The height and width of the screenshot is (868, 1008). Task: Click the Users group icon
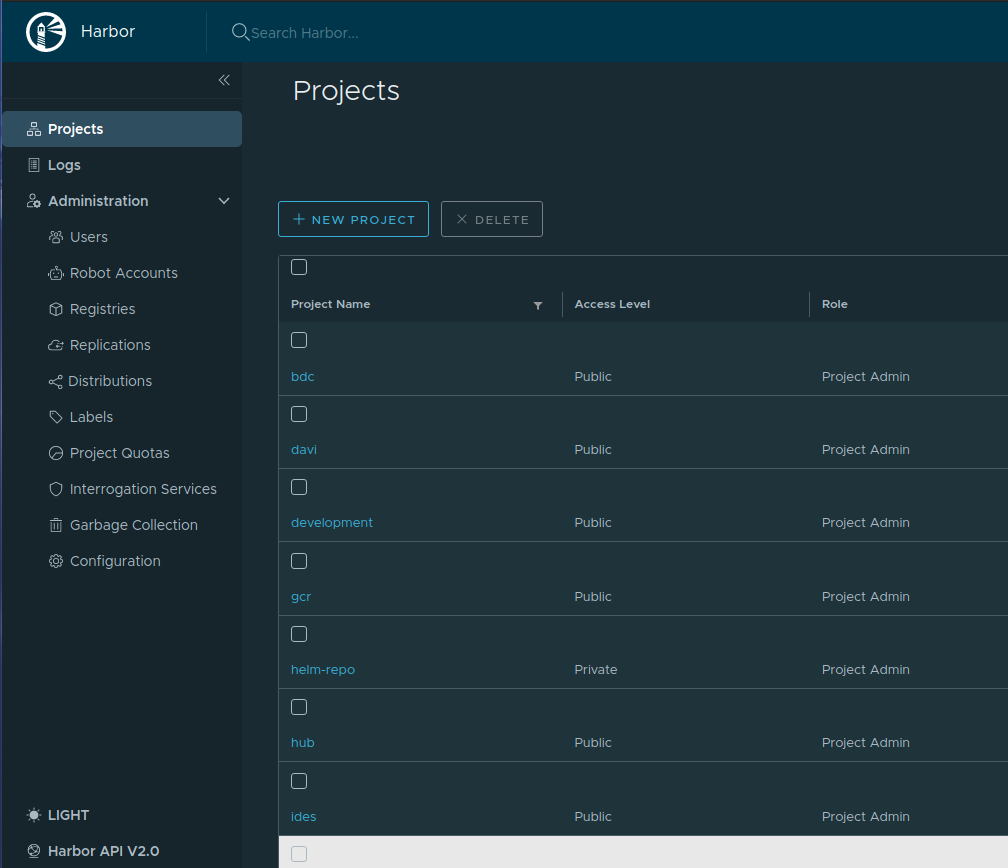[x=56, y=237]
